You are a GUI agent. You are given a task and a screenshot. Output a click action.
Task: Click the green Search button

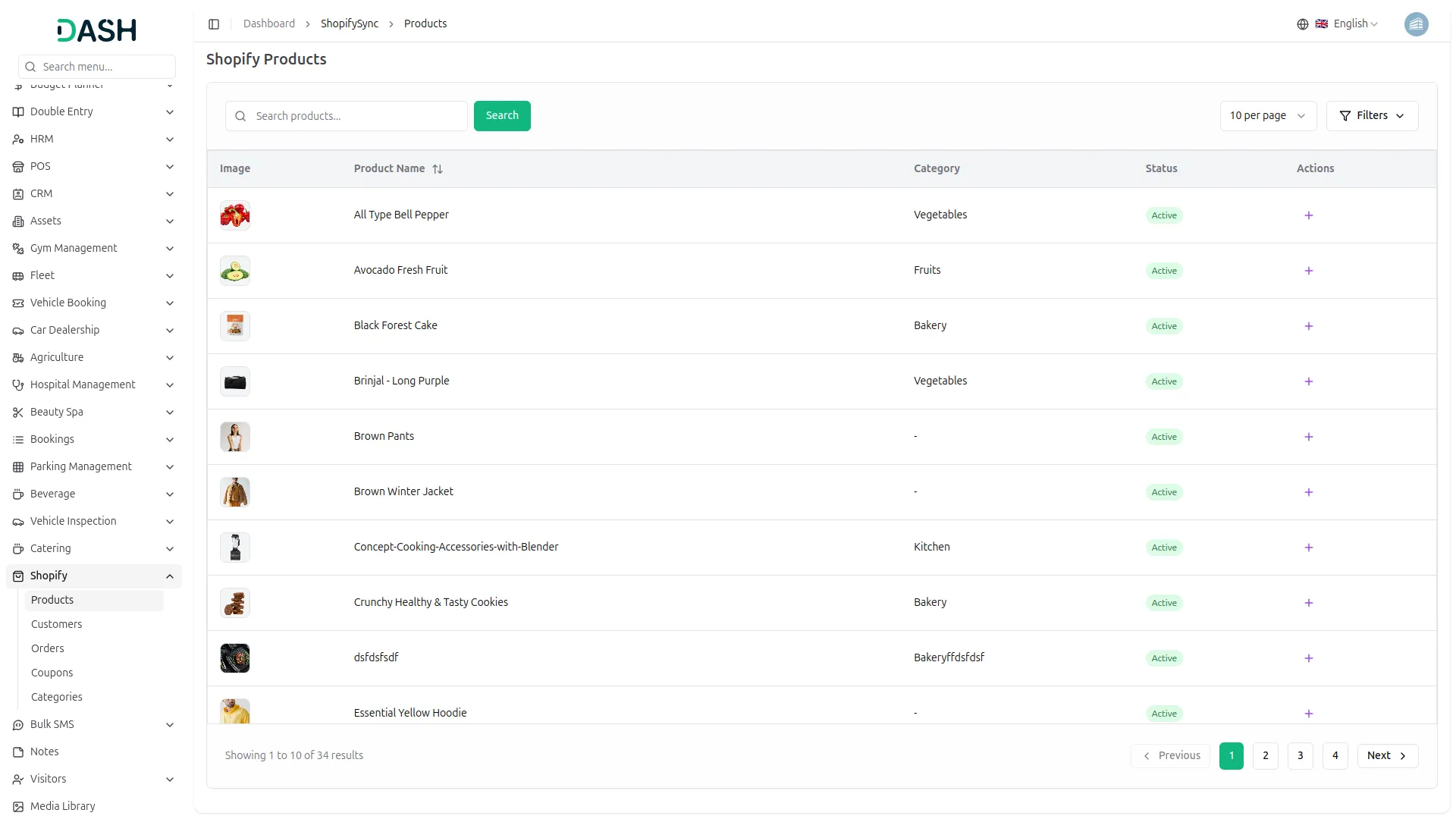click(x=502, y=116)
